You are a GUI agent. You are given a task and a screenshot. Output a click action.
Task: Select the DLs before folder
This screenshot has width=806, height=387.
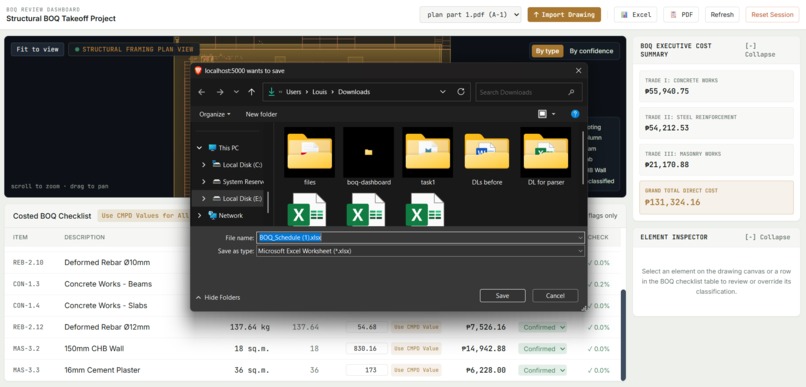pos(487,157)
